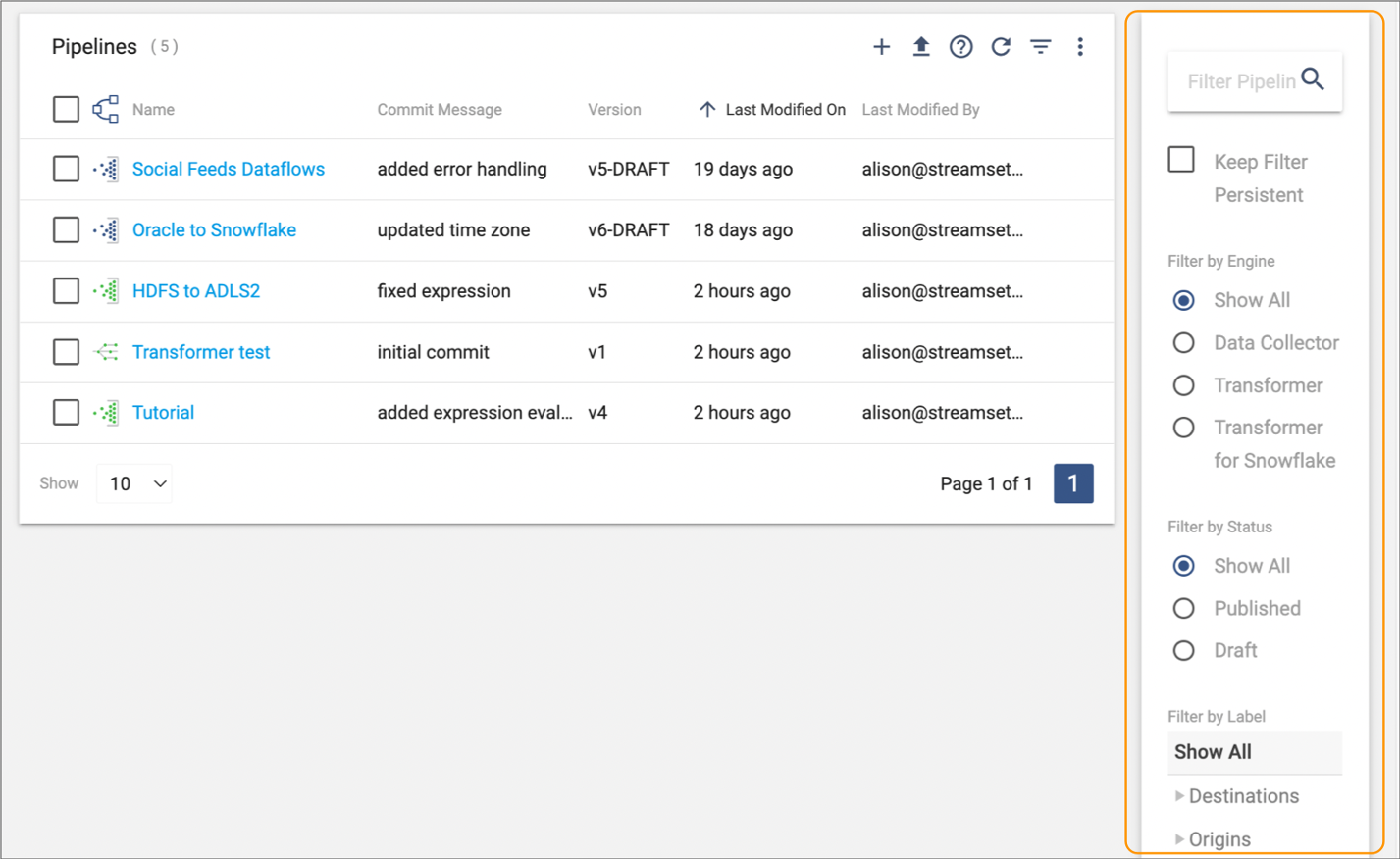The image size is (1400, 859).
Task: Click the '19 days ago' cell
Action: click(x=743, y=169)
